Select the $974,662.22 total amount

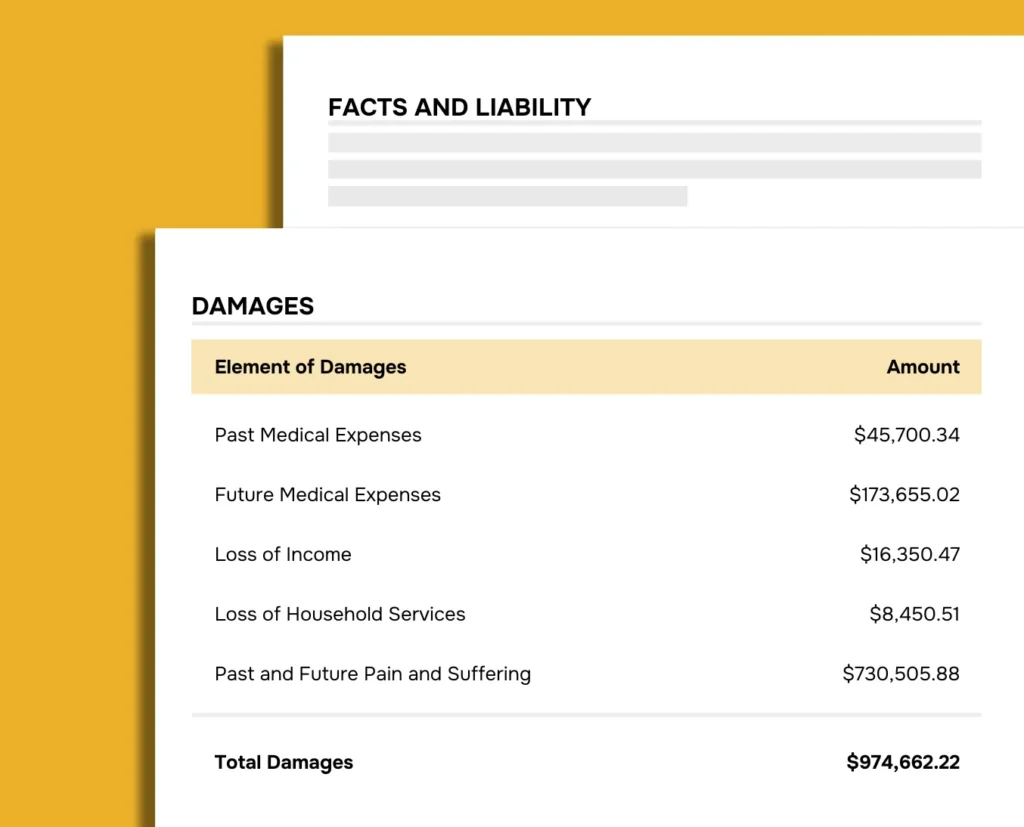pyautogui.click(x=902, y=762)
